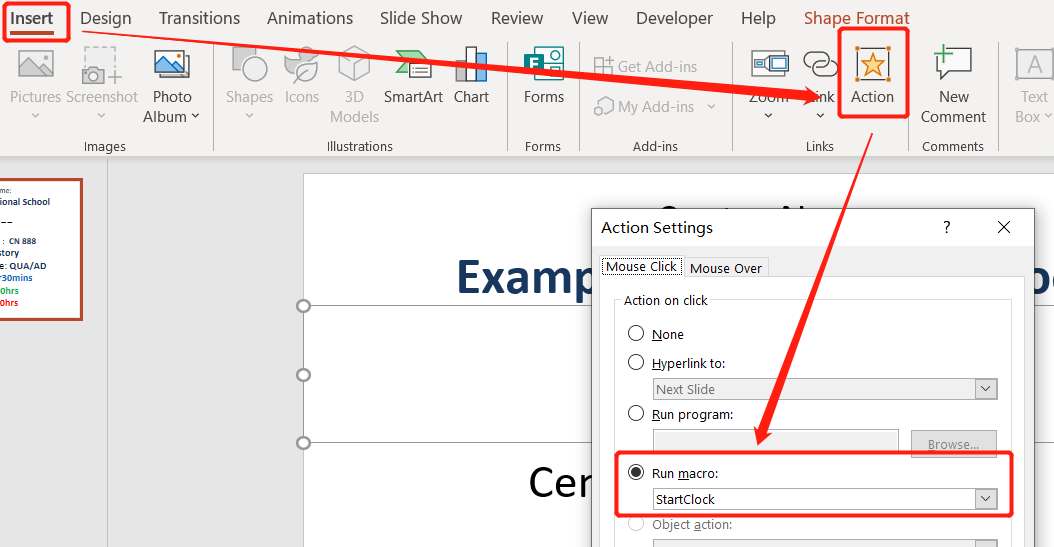Select the None radio button
Image resolution: width=1054 pixels, height=547 pixels.
click(636, 334)
